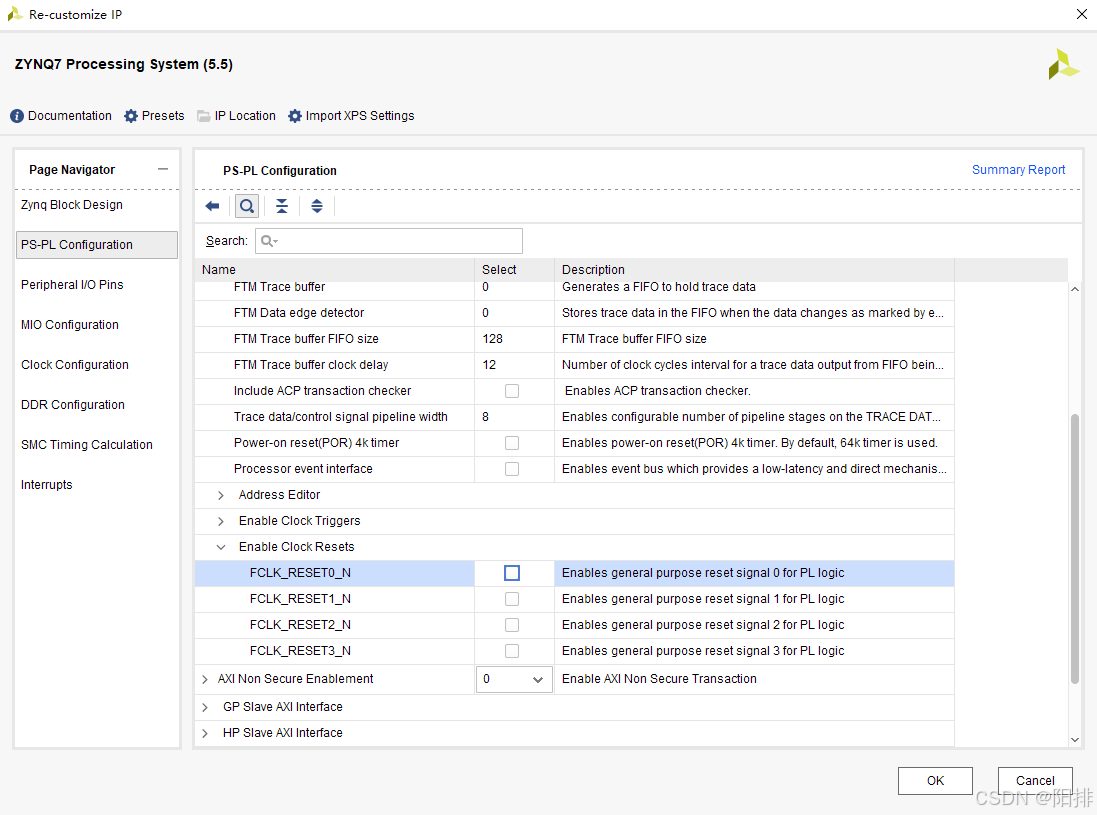This screenshot has width=1097, height=815.
Task: Click the search field magnifier dropdown icon
Action: 269,241
